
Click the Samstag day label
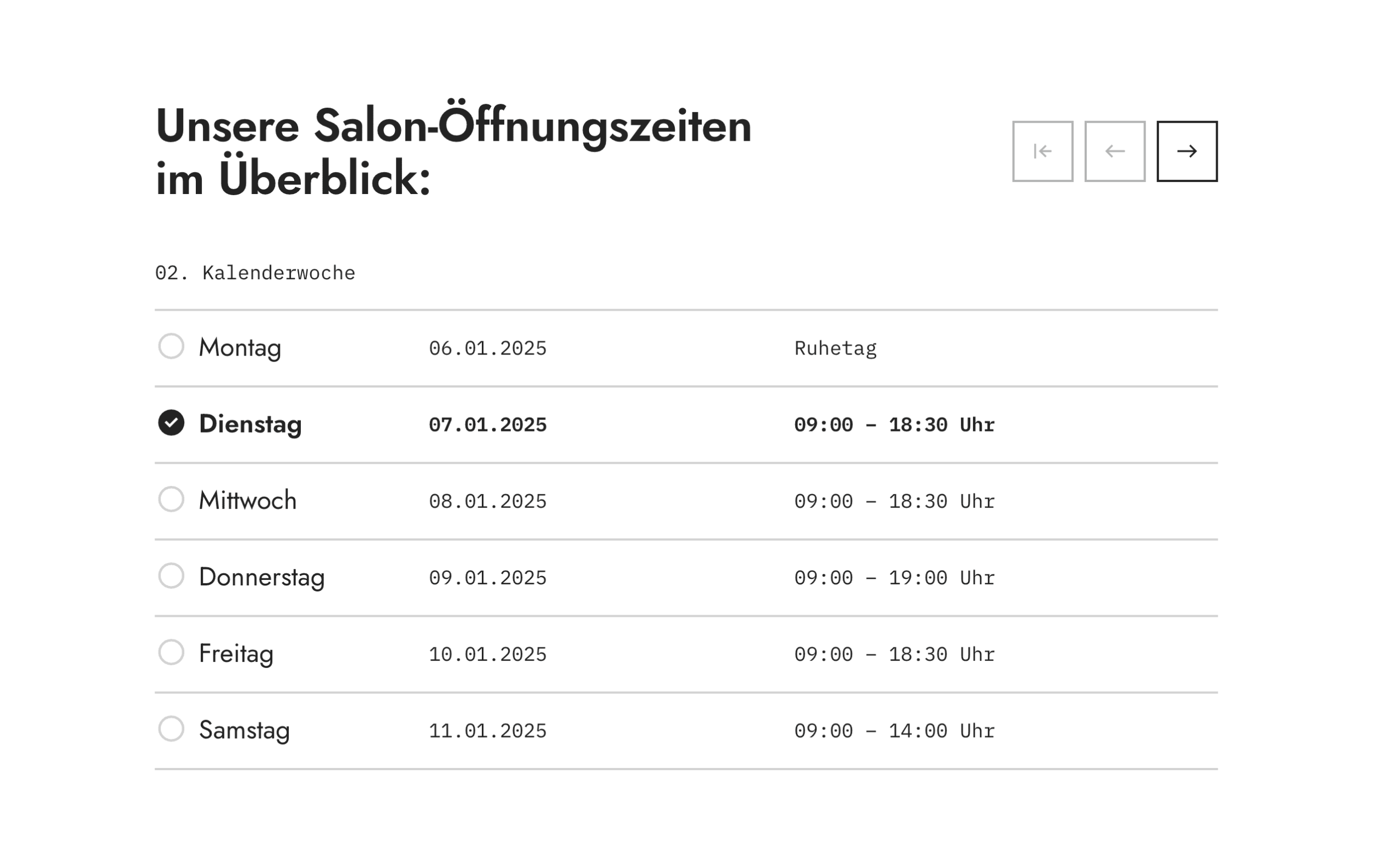[244, 731]
